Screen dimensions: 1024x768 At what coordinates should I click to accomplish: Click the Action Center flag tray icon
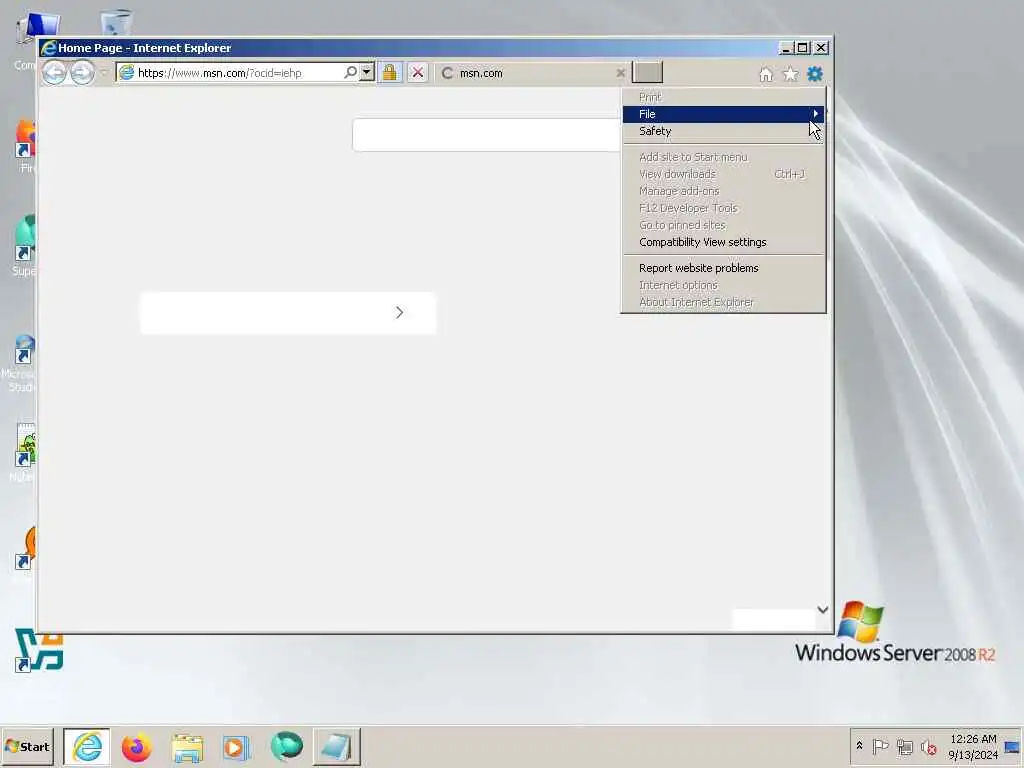tap(880, 746)
